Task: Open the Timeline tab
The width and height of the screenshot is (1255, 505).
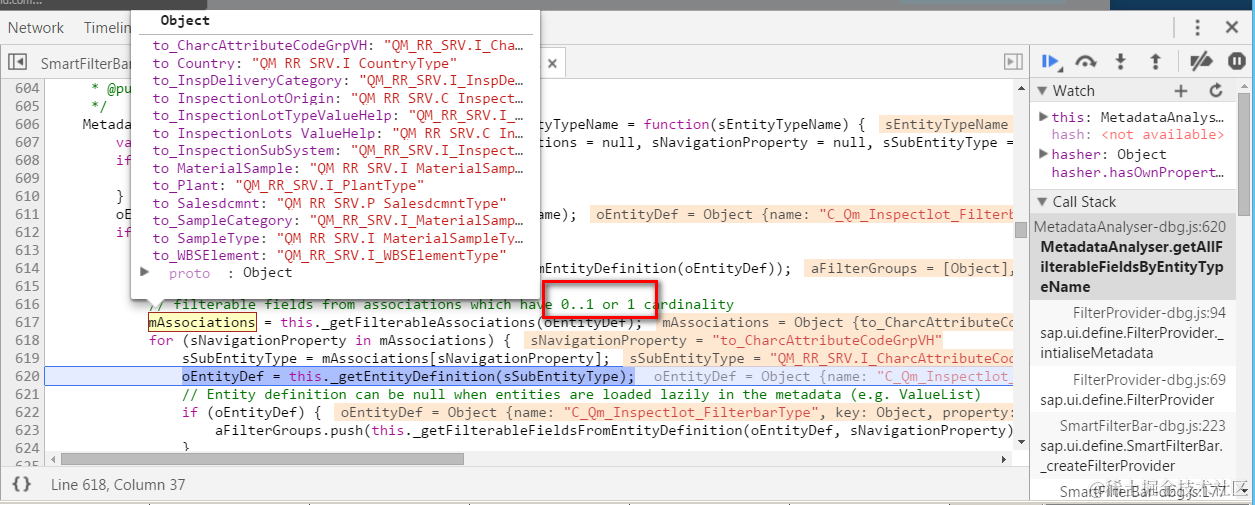Action: pos(105,28)
